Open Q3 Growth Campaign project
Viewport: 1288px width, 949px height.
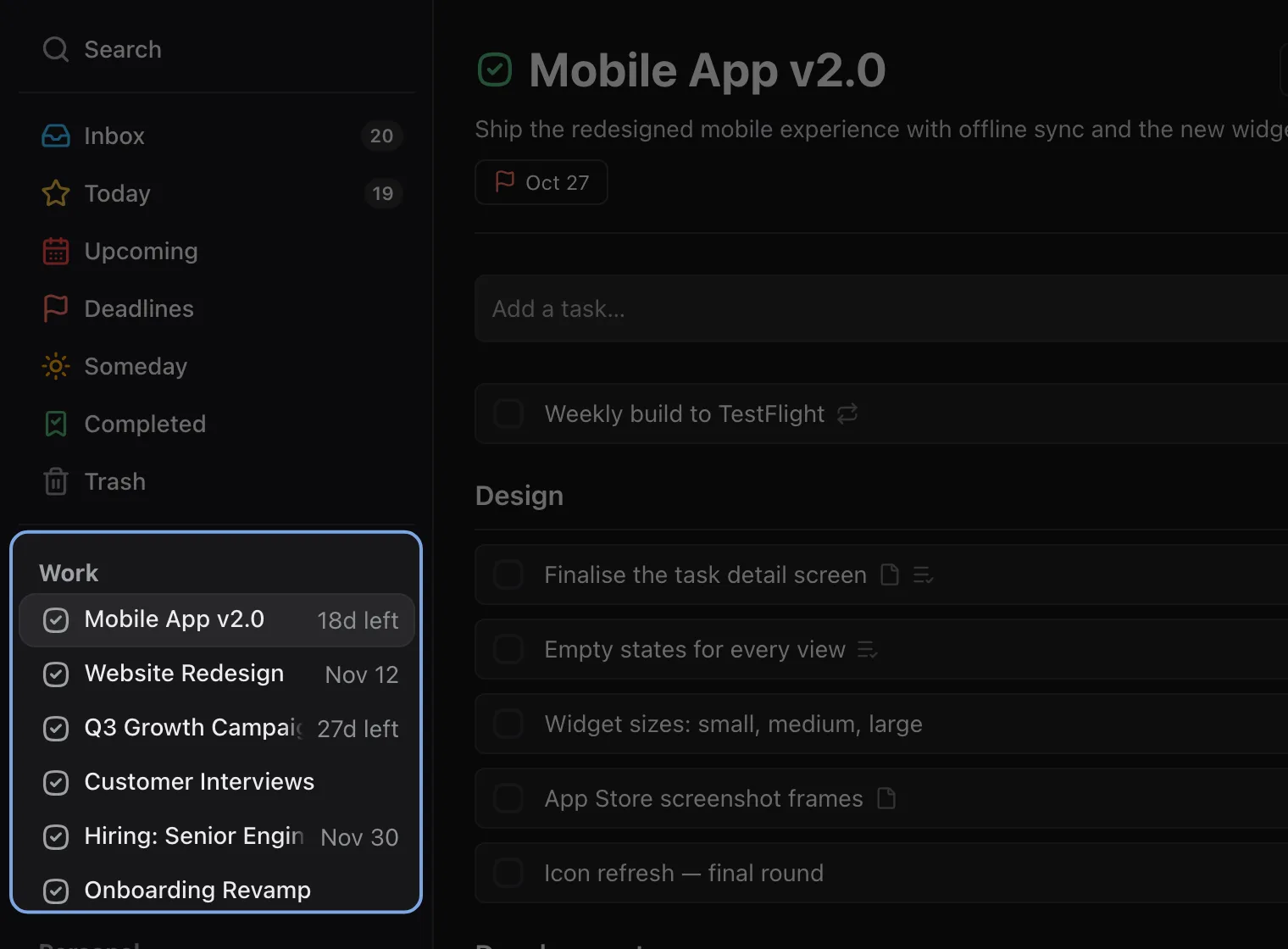tap(217, 729)
